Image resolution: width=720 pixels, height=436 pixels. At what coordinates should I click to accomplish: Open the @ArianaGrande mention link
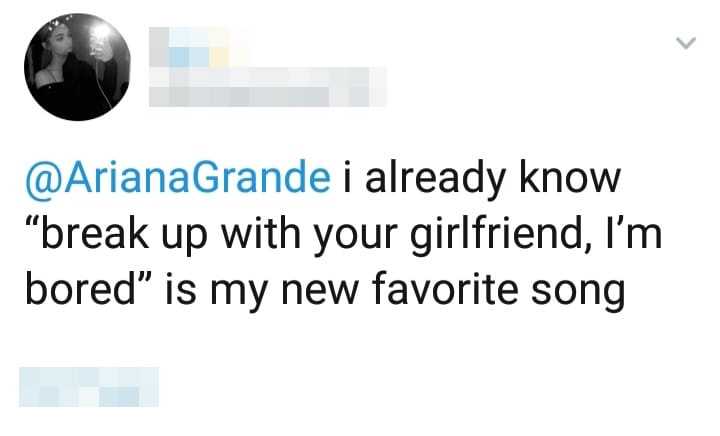tap(177, 180)
